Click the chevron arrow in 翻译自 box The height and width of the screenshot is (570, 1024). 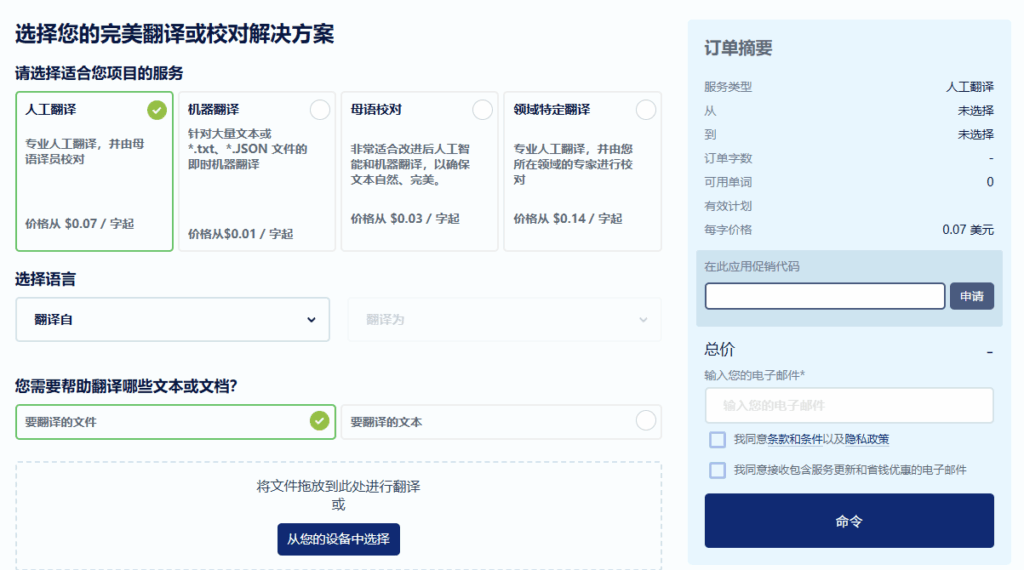click(310, 320)
